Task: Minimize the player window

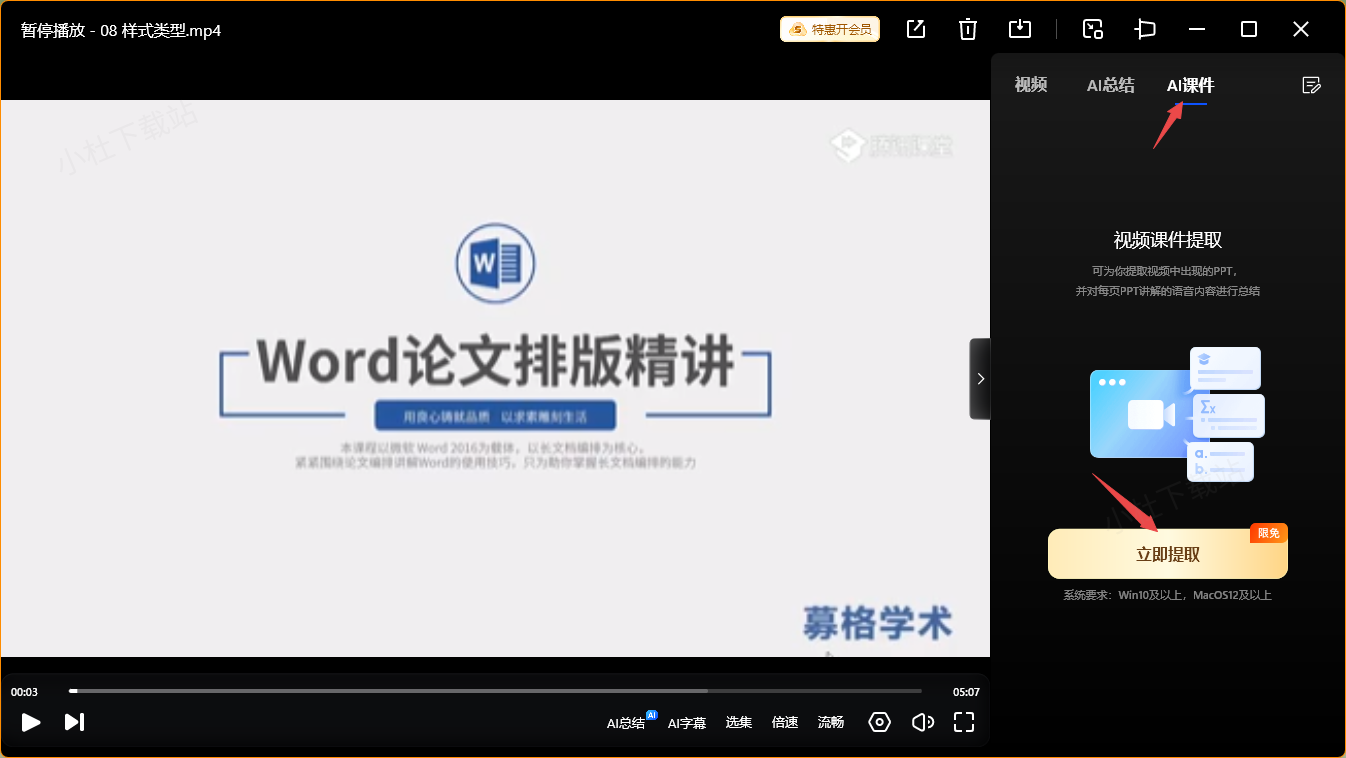Action: (x=1197, y=29)
